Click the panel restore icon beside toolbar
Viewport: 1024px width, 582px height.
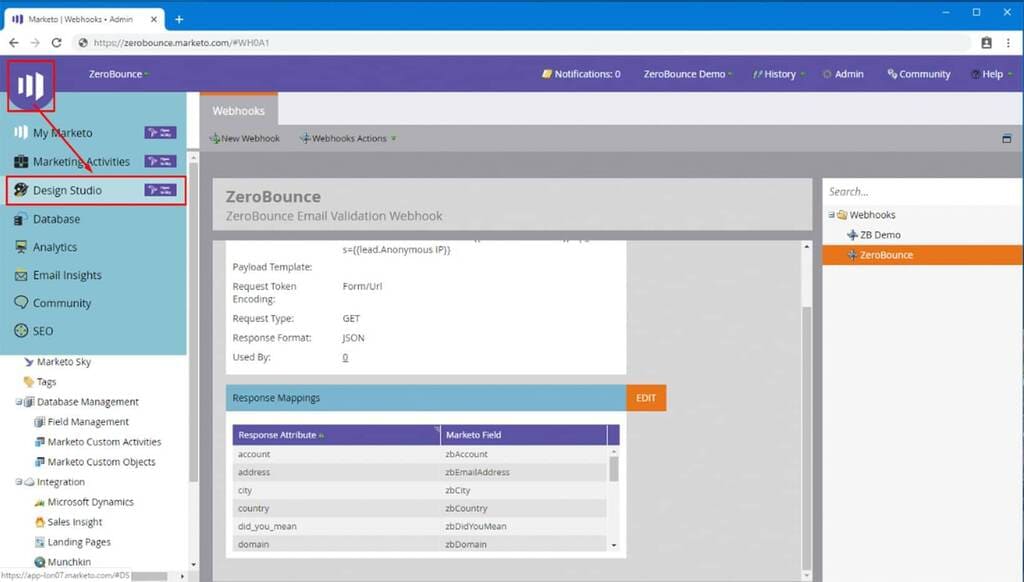point(1006,138)
